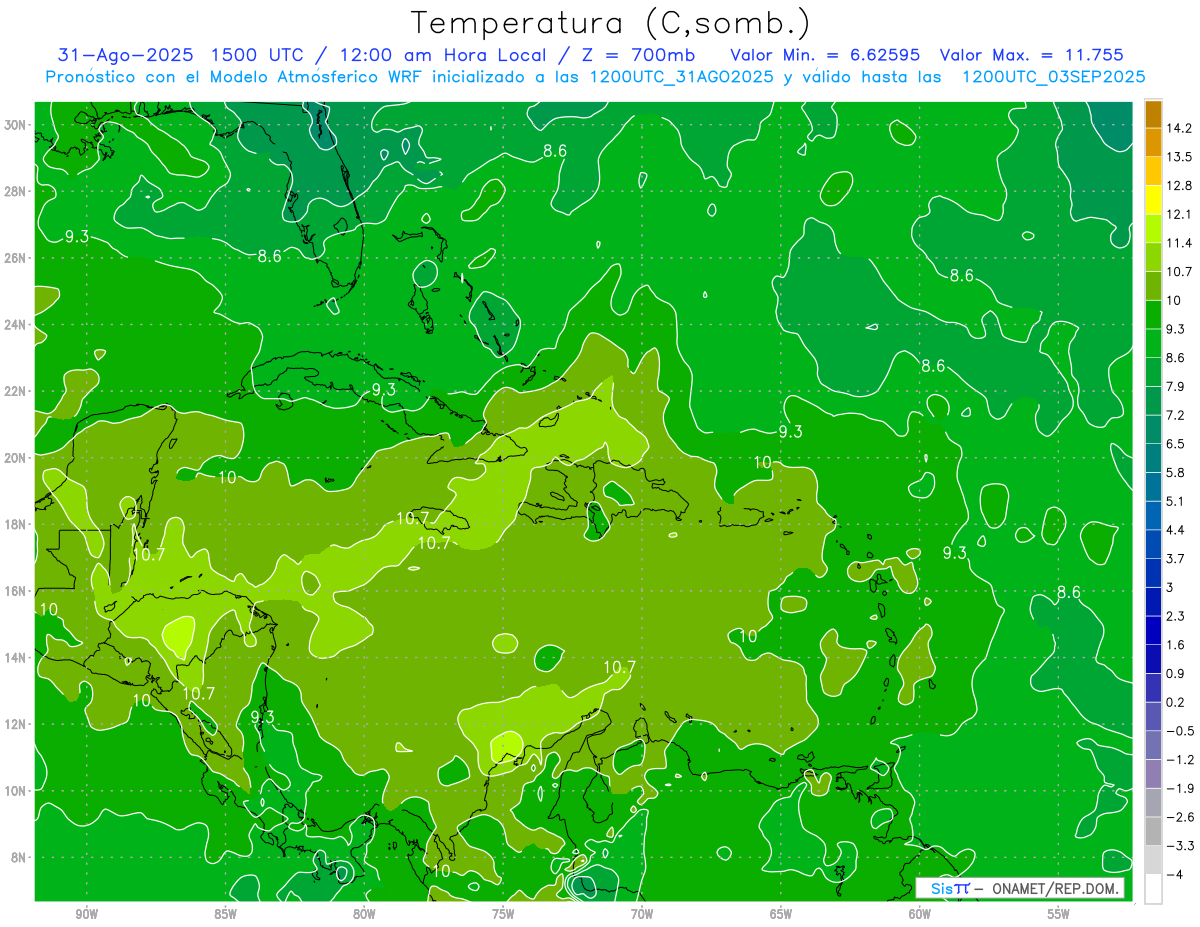Click 'Valor Max. = 11.755' in header
Viewport: 1200px width, 927px height.
coord(1031,55)
